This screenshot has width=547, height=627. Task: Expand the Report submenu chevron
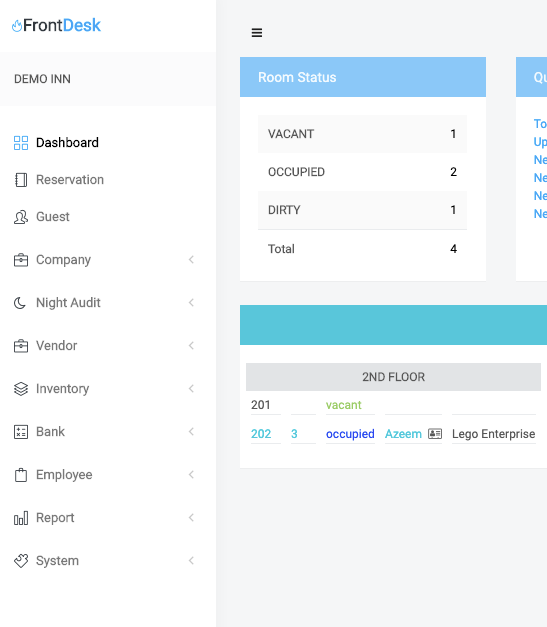point(192,517)
